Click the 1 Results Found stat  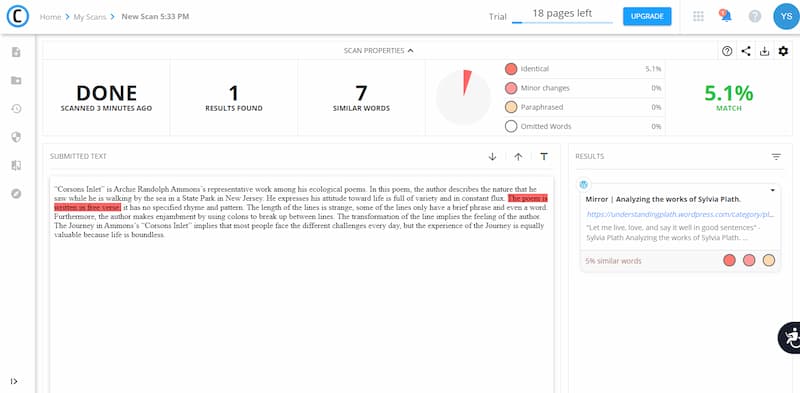(234, 97)
